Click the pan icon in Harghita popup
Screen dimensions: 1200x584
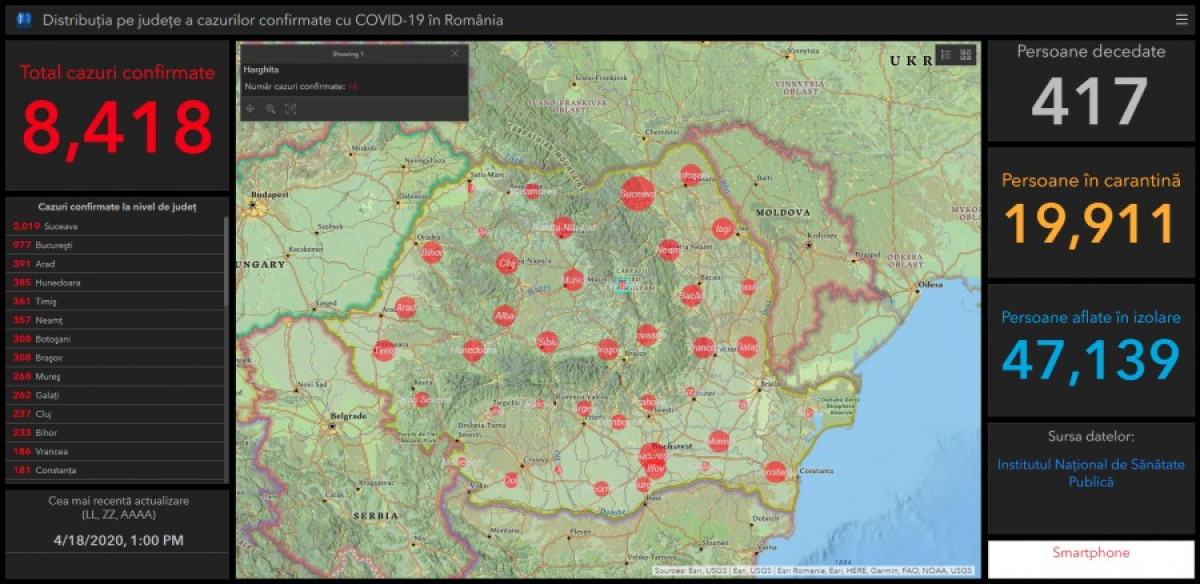(250, 108)
